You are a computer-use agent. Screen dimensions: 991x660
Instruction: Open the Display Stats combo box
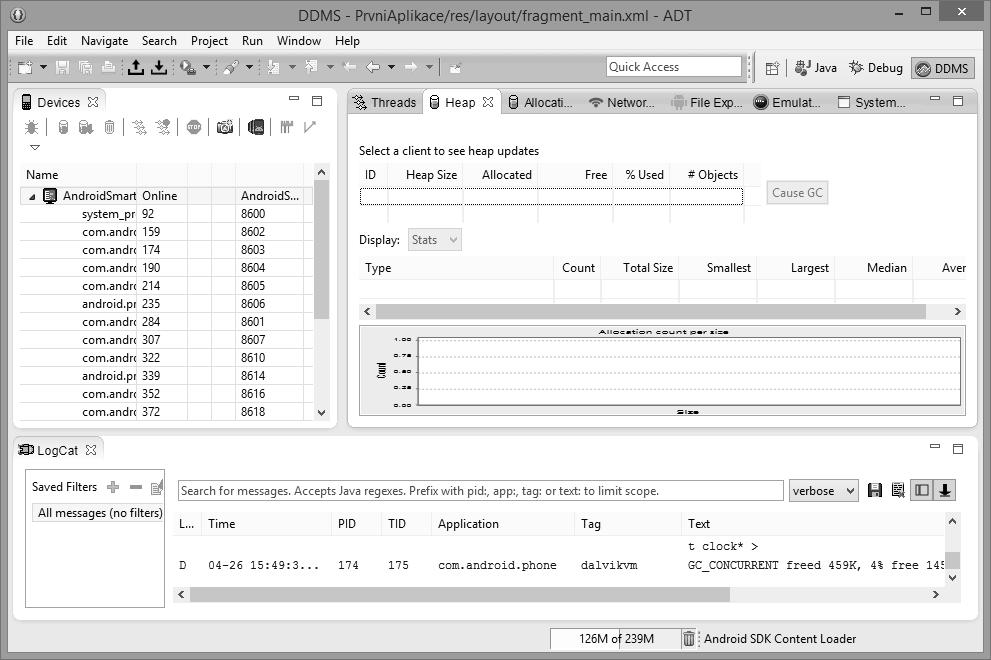pos(435,240)
